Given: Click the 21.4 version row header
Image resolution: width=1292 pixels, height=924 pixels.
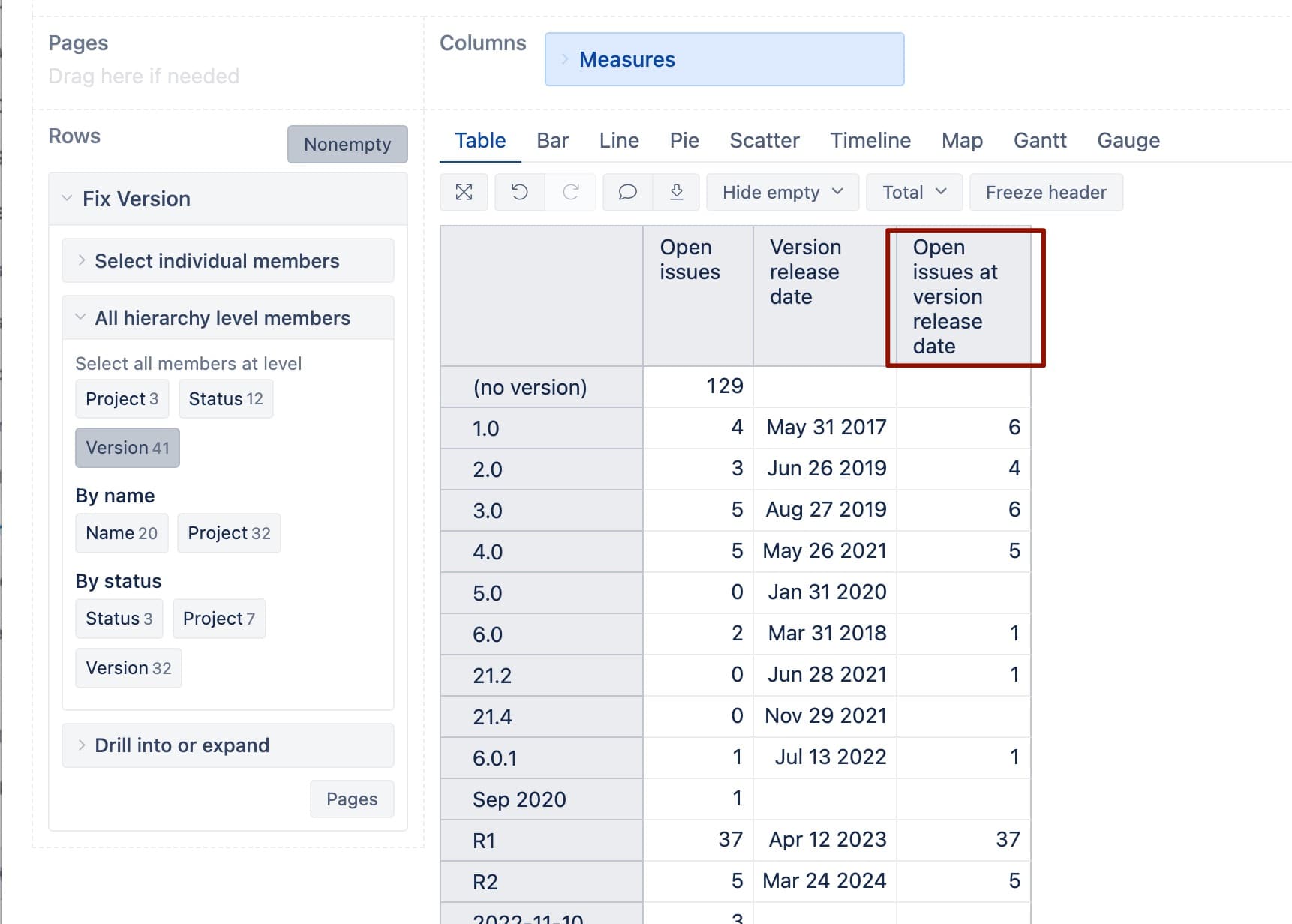Looking at the screenshot, I should point(542,717).
